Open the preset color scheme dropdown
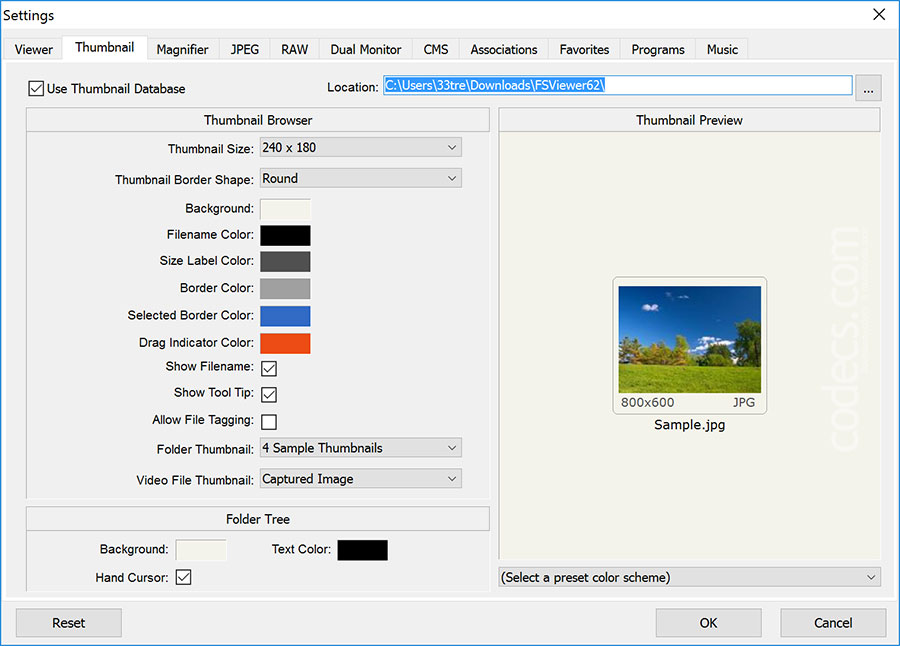900x646 pixels. pos(689,577)
